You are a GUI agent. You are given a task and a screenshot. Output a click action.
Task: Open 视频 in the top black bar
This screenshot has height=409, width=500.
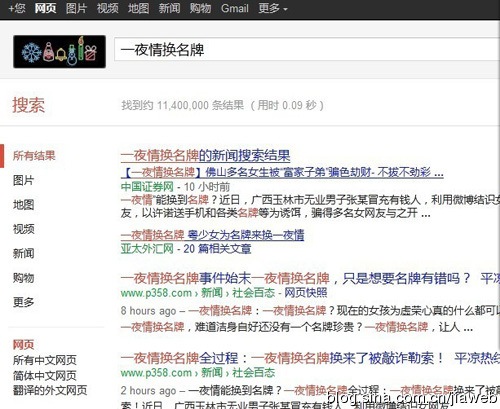click(x=107, y=8)
